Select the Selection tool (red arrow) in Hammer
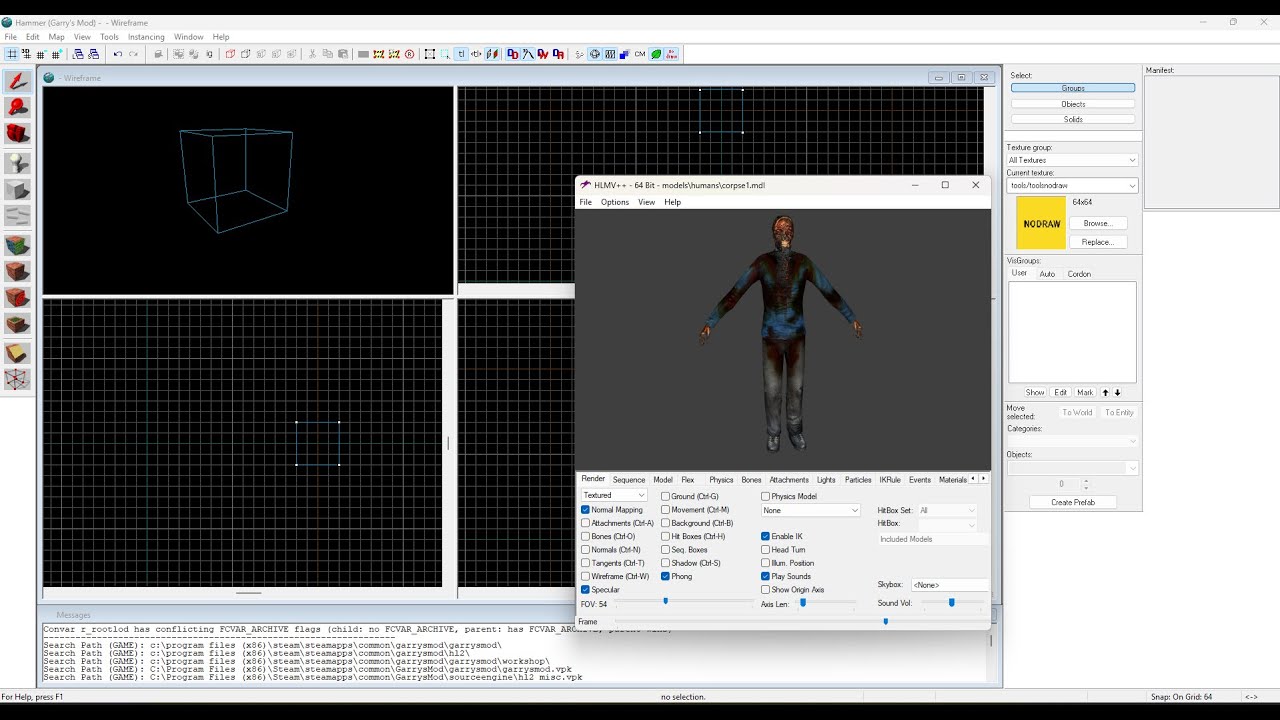 [x=17, y=81]
